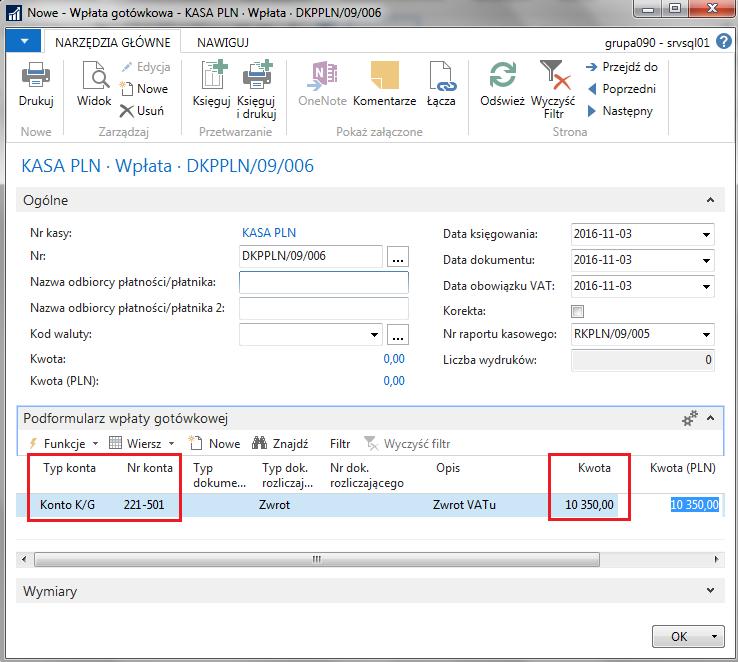Delete record with Usuń

[x=142, y=111]
